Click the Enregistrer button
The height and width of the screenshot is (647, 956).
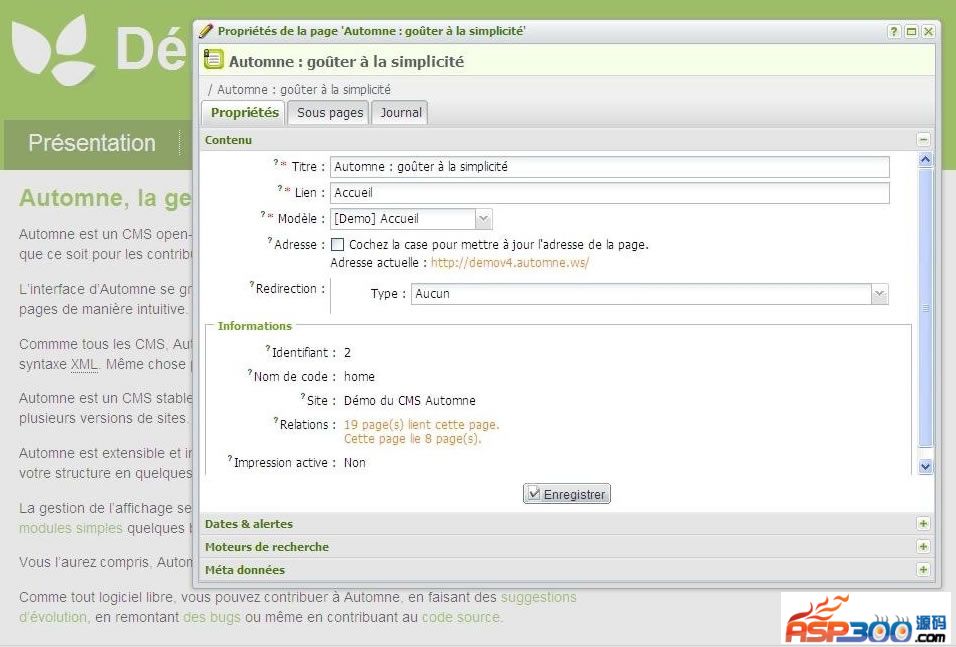(566, 494)
